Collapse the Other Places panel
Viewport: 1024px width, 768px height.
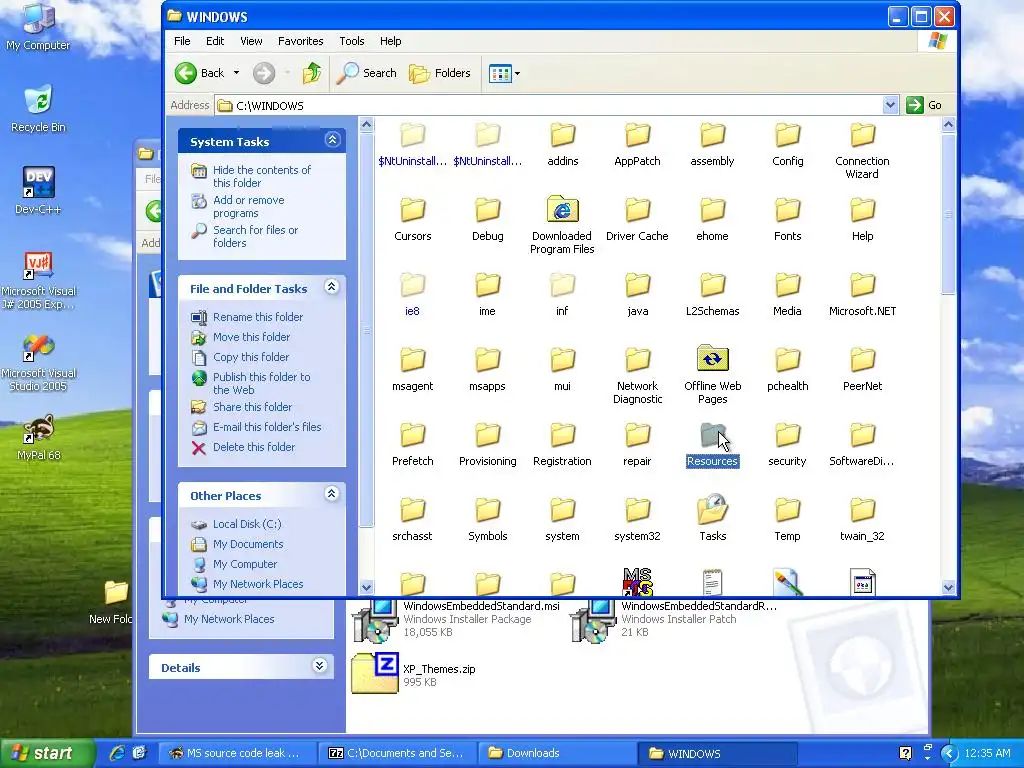(x=332, y=494)
